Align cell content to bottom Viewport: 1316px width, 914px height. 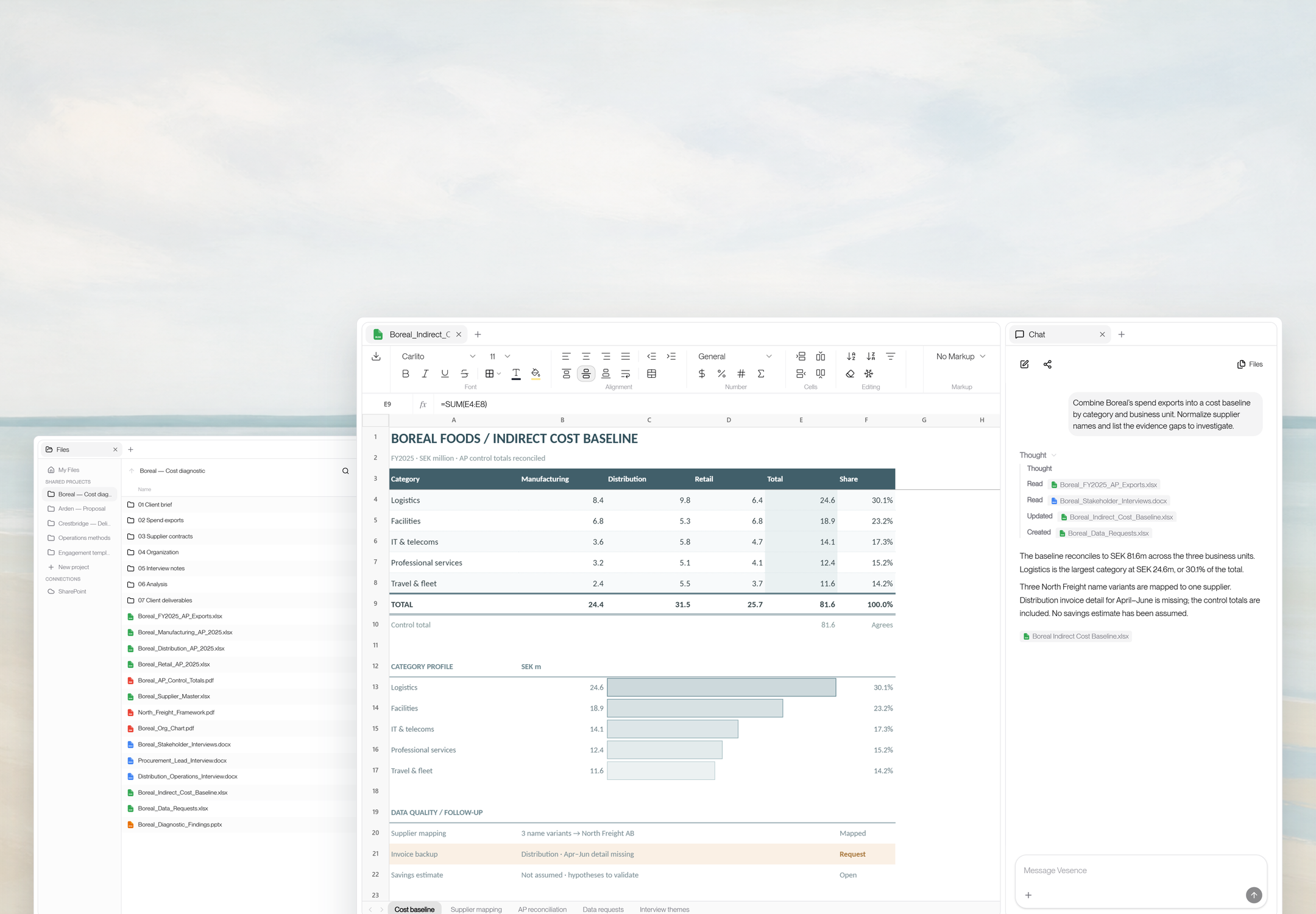[x=606, y=374]
